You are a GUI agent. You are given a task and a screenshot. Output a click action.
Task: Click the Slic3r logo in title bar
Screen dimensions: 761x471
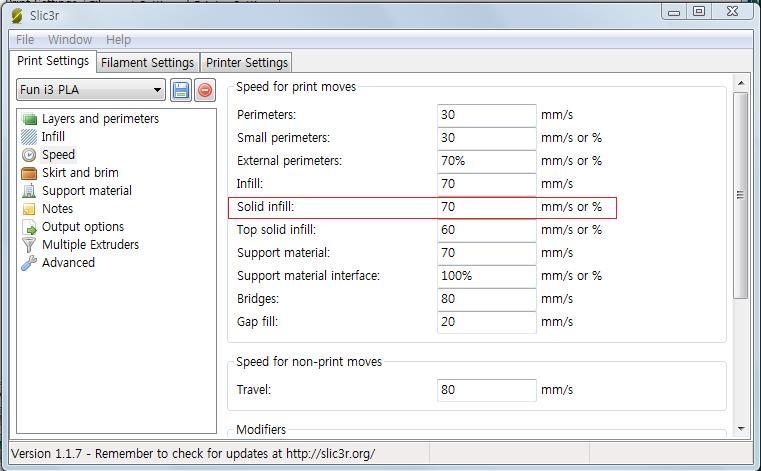17,16
